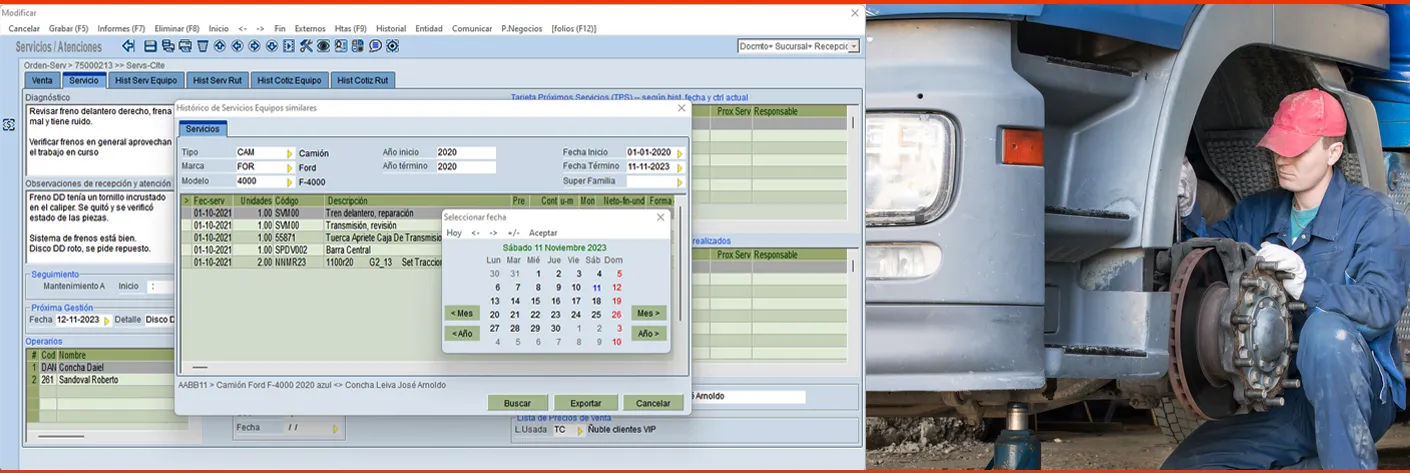Switch to the Hist Serv Equipo tab
Screen dimensions: 1410x473
point(146,80)
